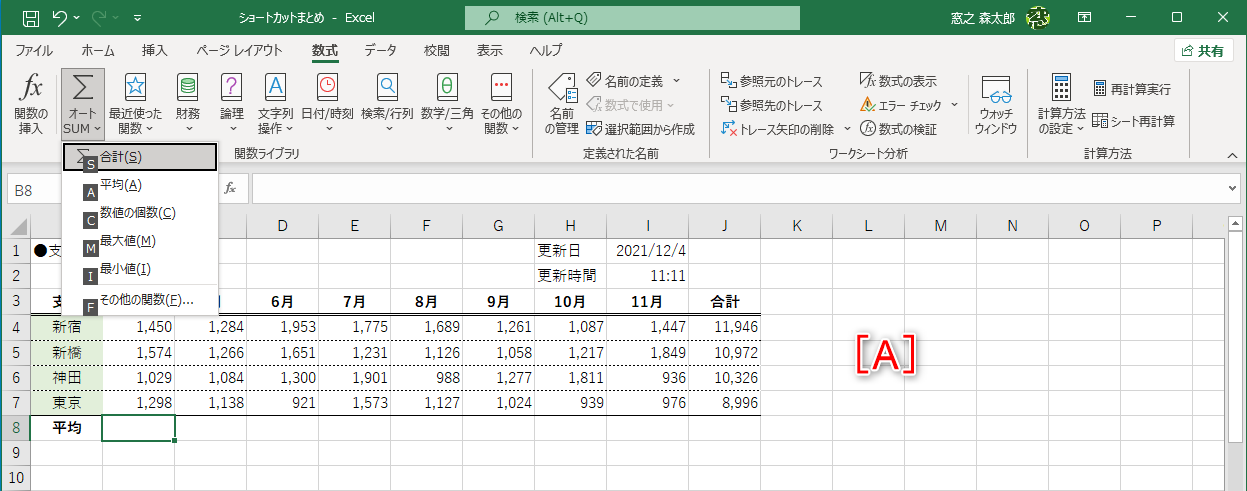This screenshot has width=1247, height=491.
Task: Choose 平均(A) from AutoSum menu
Action: click(139, 185)
